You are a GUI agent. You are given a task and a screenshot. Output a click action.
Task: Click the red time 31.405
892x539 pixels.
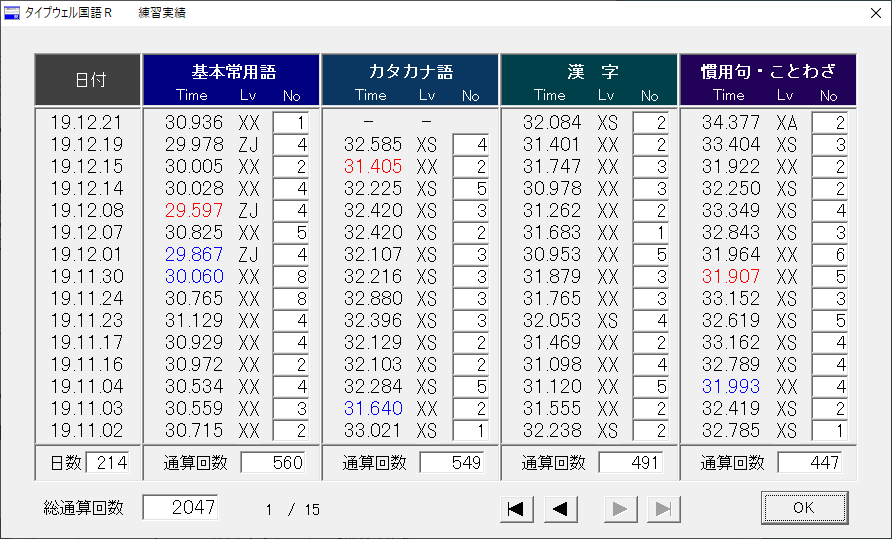point(373,166)
